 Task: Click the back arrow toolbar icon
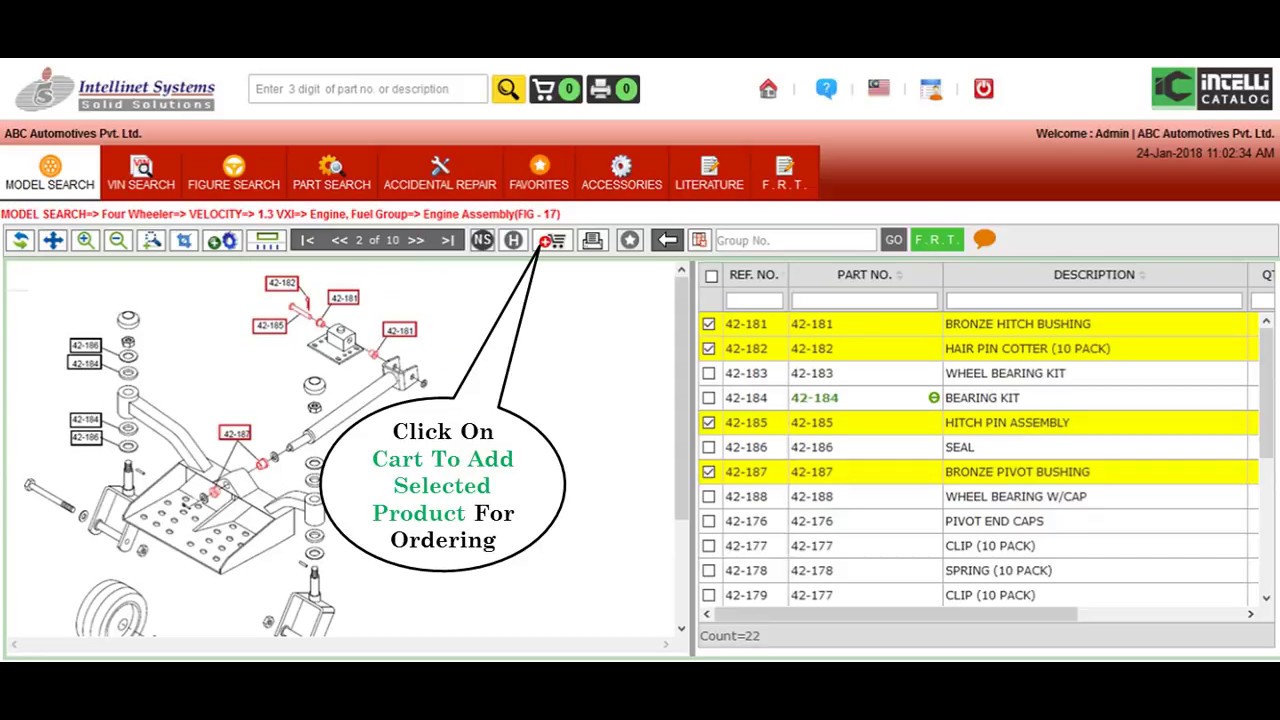[667, 240]
